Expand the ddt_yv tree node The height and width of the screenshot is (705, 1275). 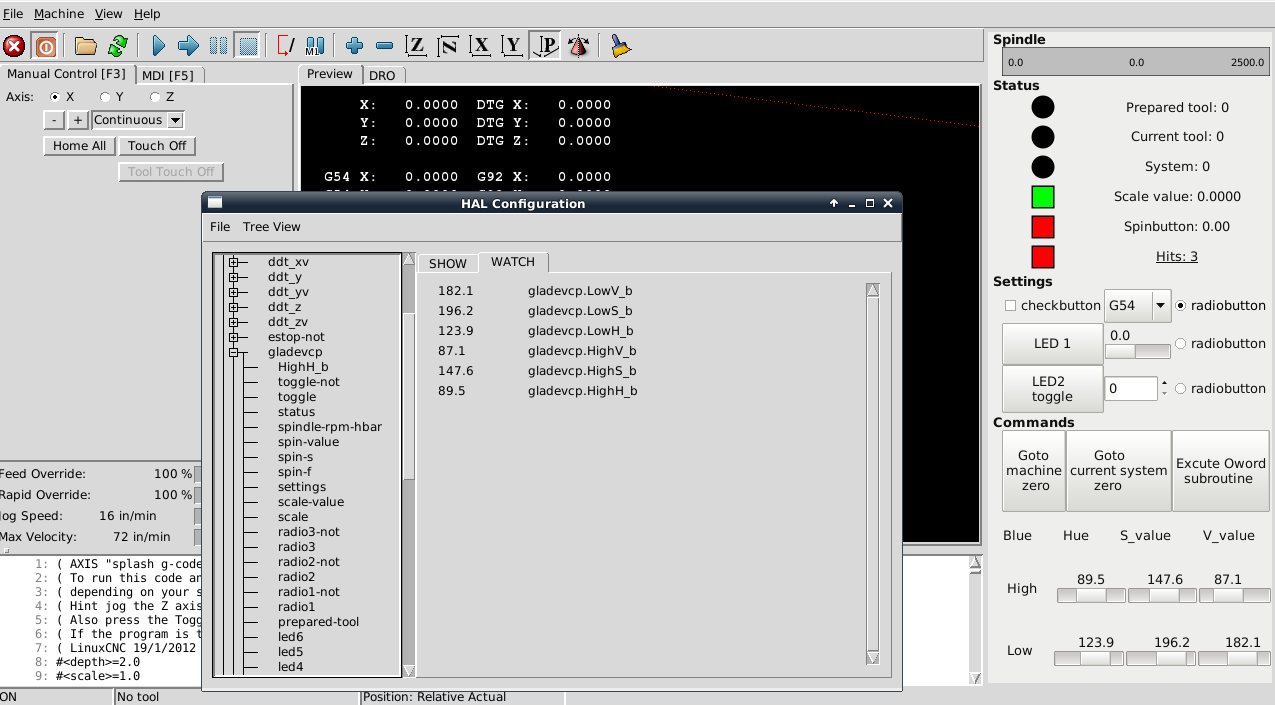[234, 292]
